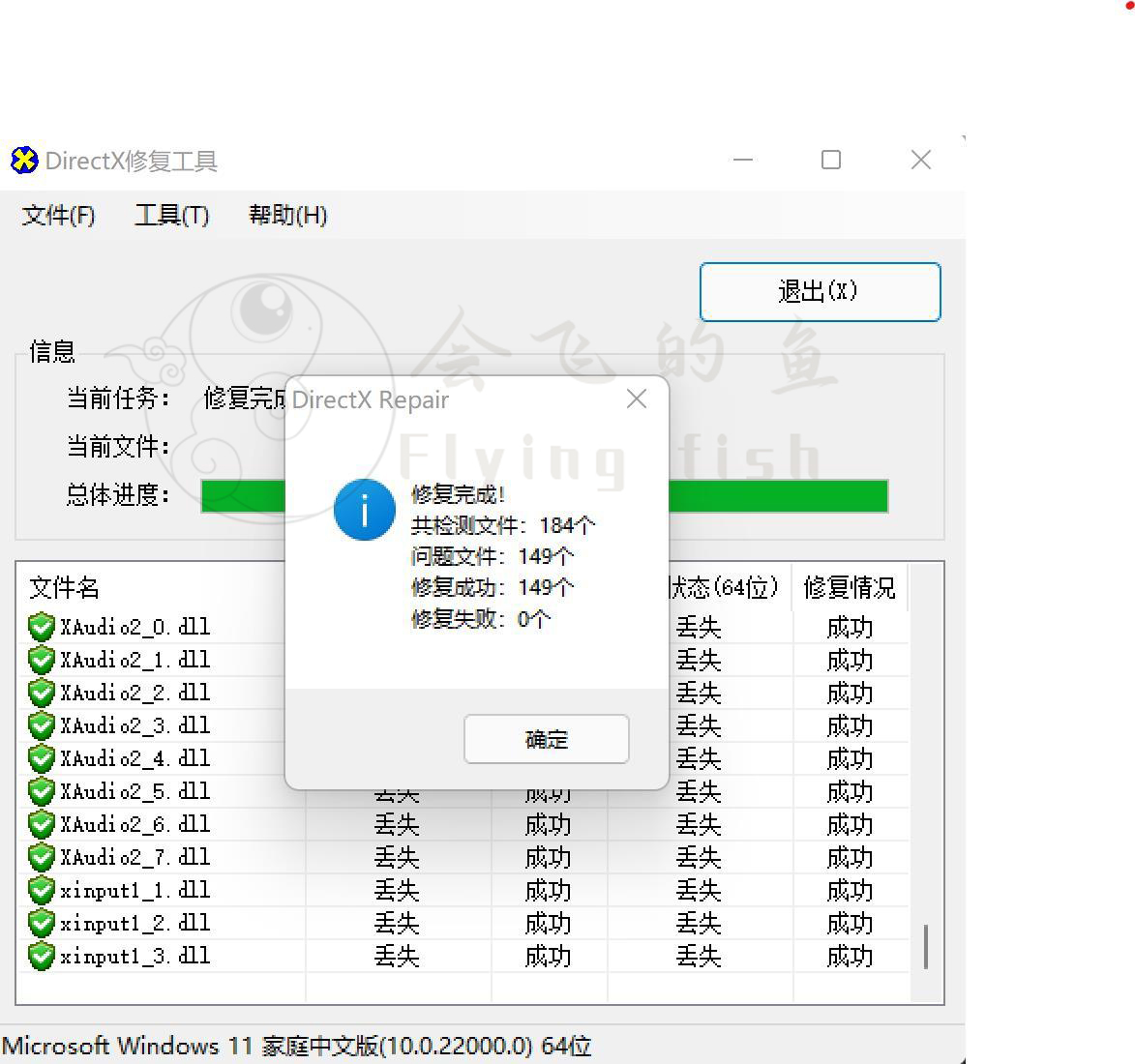Click the blue information icon in dialog
The height and width of the screenshot is (1064, 1135).
(x=364, y=510)
